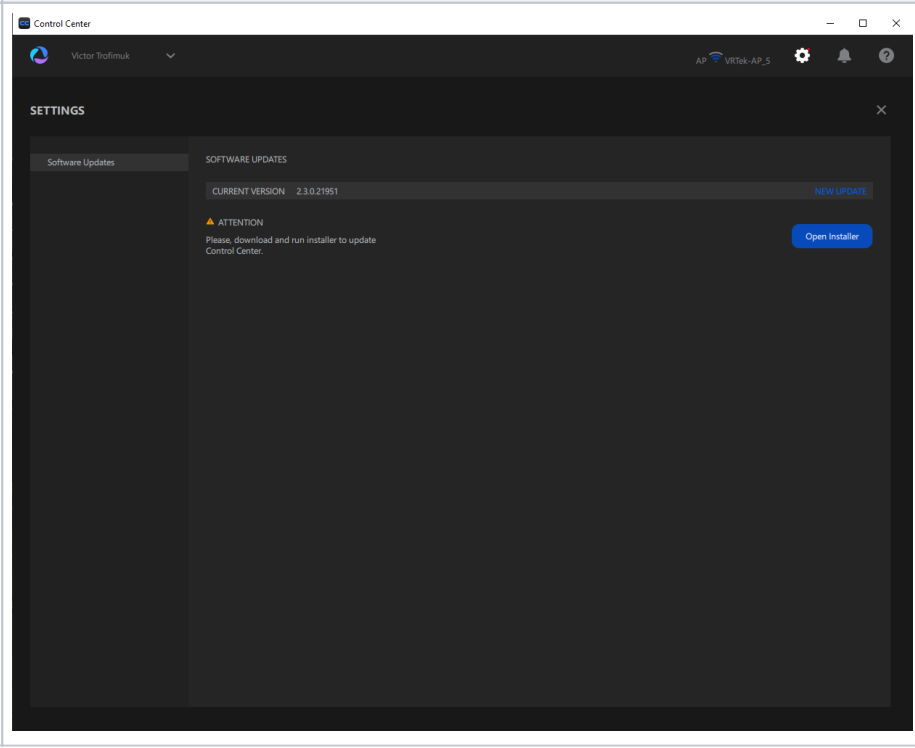This screenshot has width=915, height=748.
Task: Click the user name Victor Trofimuk
Action: (x=100, y=56)
